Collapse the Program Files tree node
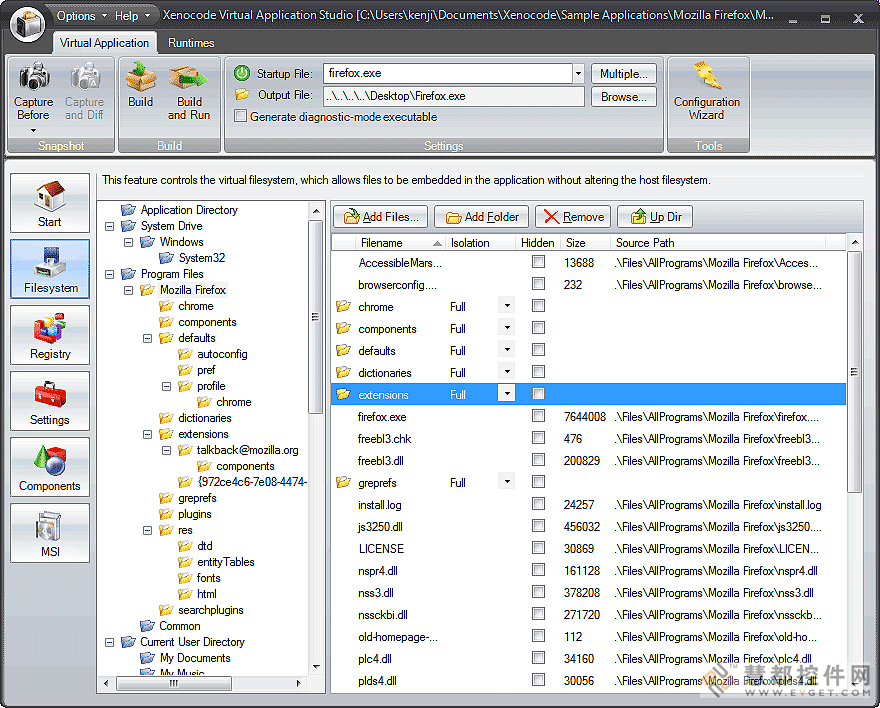This screenshot has width=880, height=708. [109, 274]
